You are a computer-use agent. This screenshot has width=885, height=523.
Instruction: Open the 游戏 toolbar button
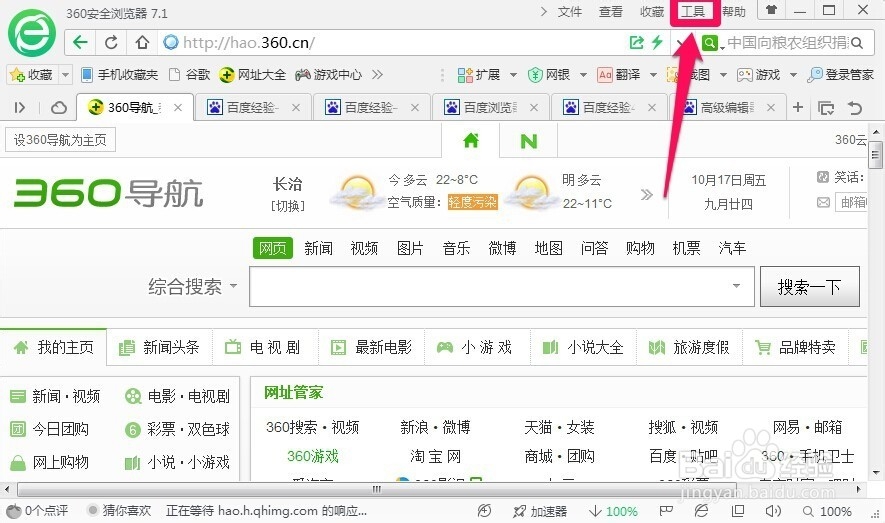(x=759, y=74)
